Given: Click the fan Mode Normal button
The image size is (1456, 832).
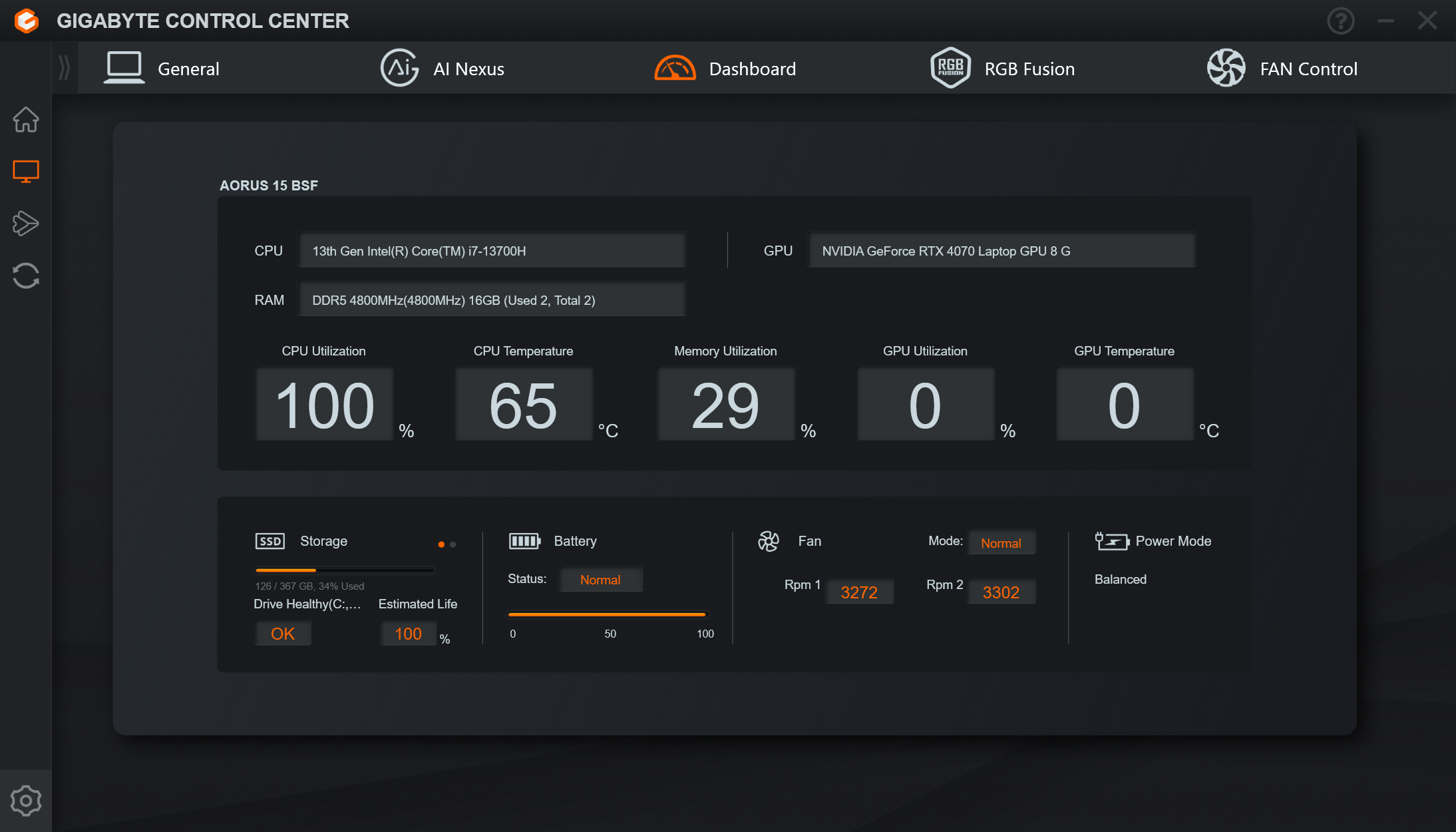Looking at the screenshot, I should coord(1001,543).
